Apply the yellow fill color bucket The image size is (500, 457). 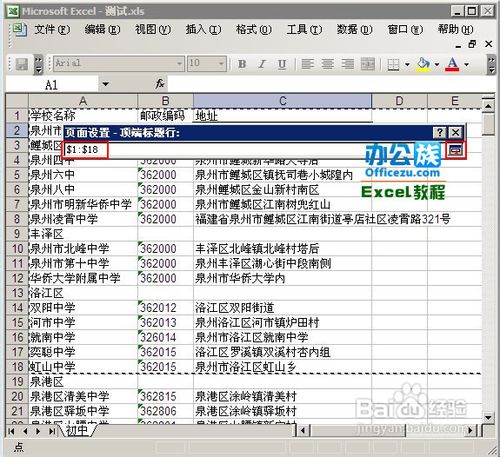[423, 64]
